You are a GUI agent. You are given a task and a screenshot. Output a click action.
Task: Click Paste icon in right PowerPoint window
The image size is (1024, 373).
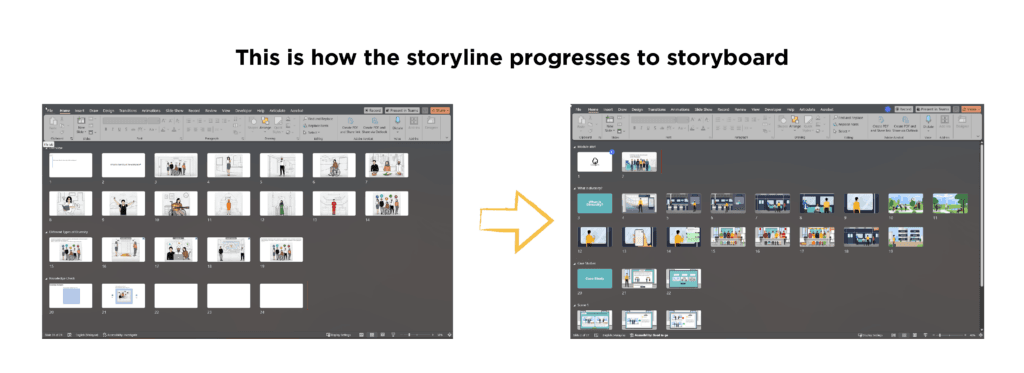point(581,121)
